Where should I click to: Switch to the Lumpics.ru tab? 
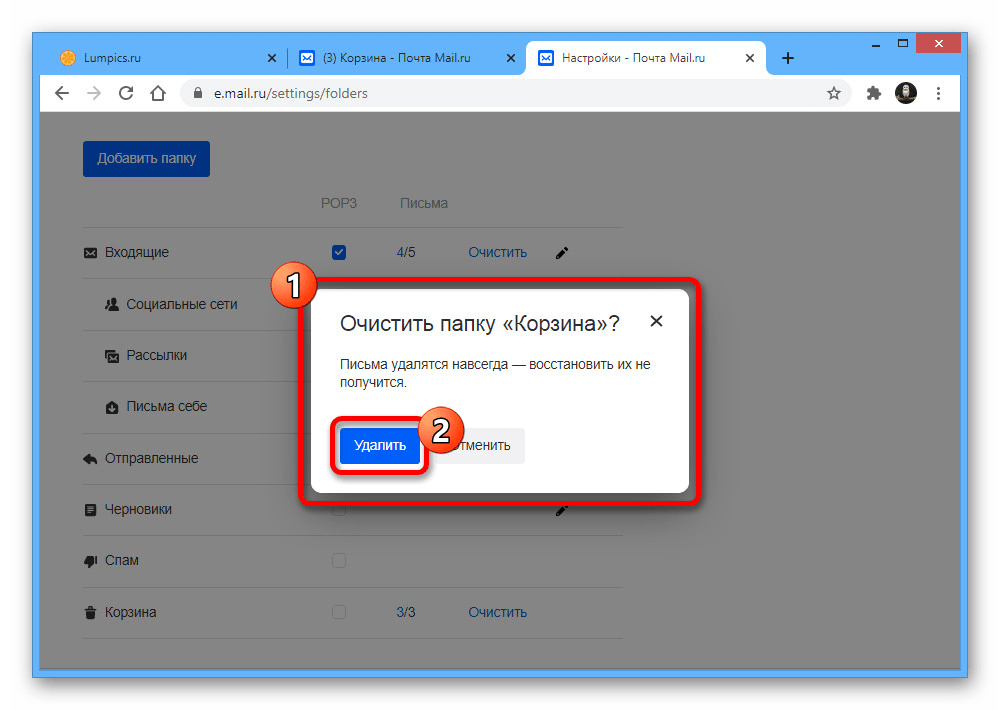[x=160, y=58]
